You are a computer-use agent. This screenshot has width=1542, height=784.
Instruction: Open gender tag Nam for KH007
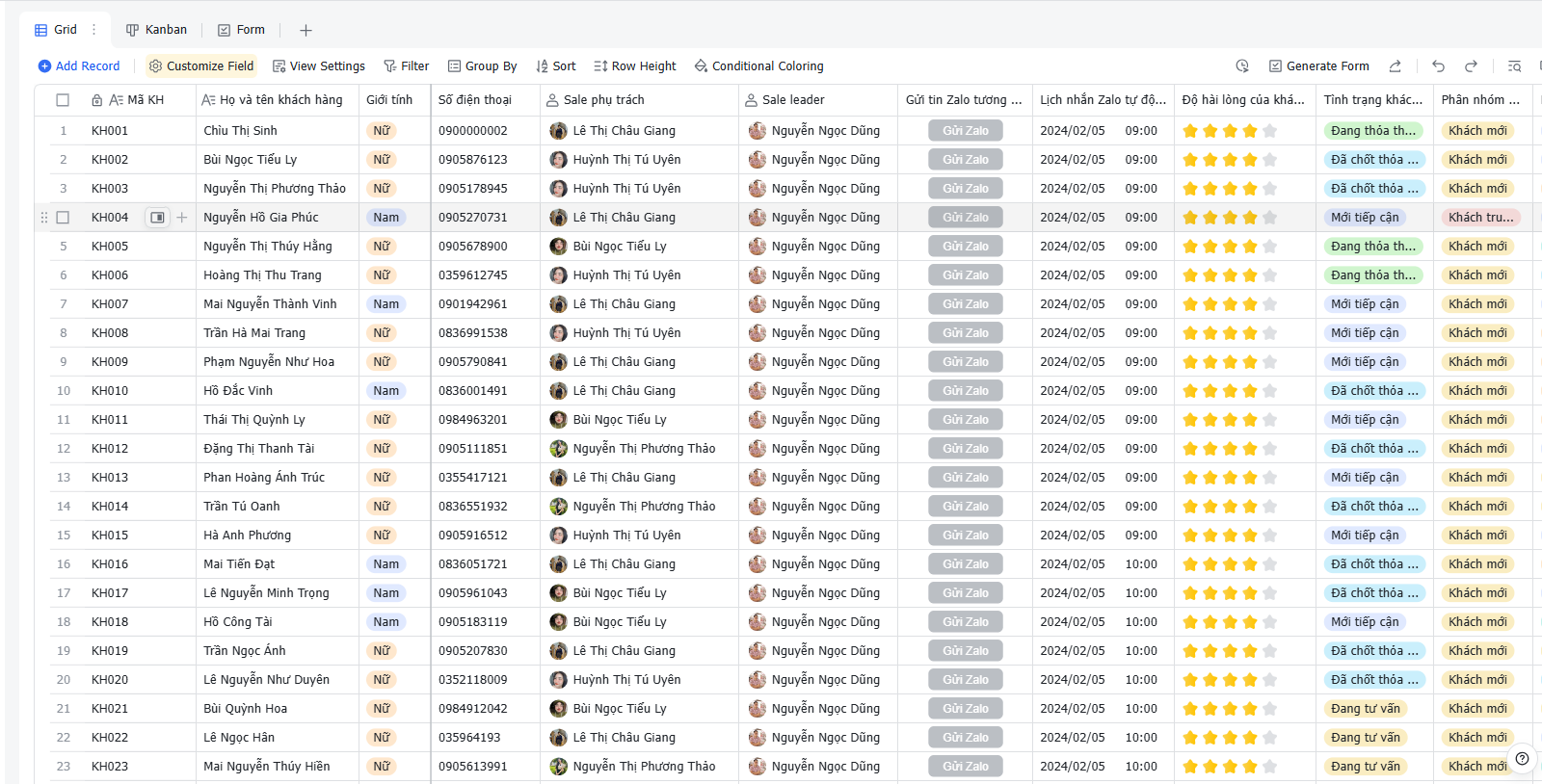(385, 304)
